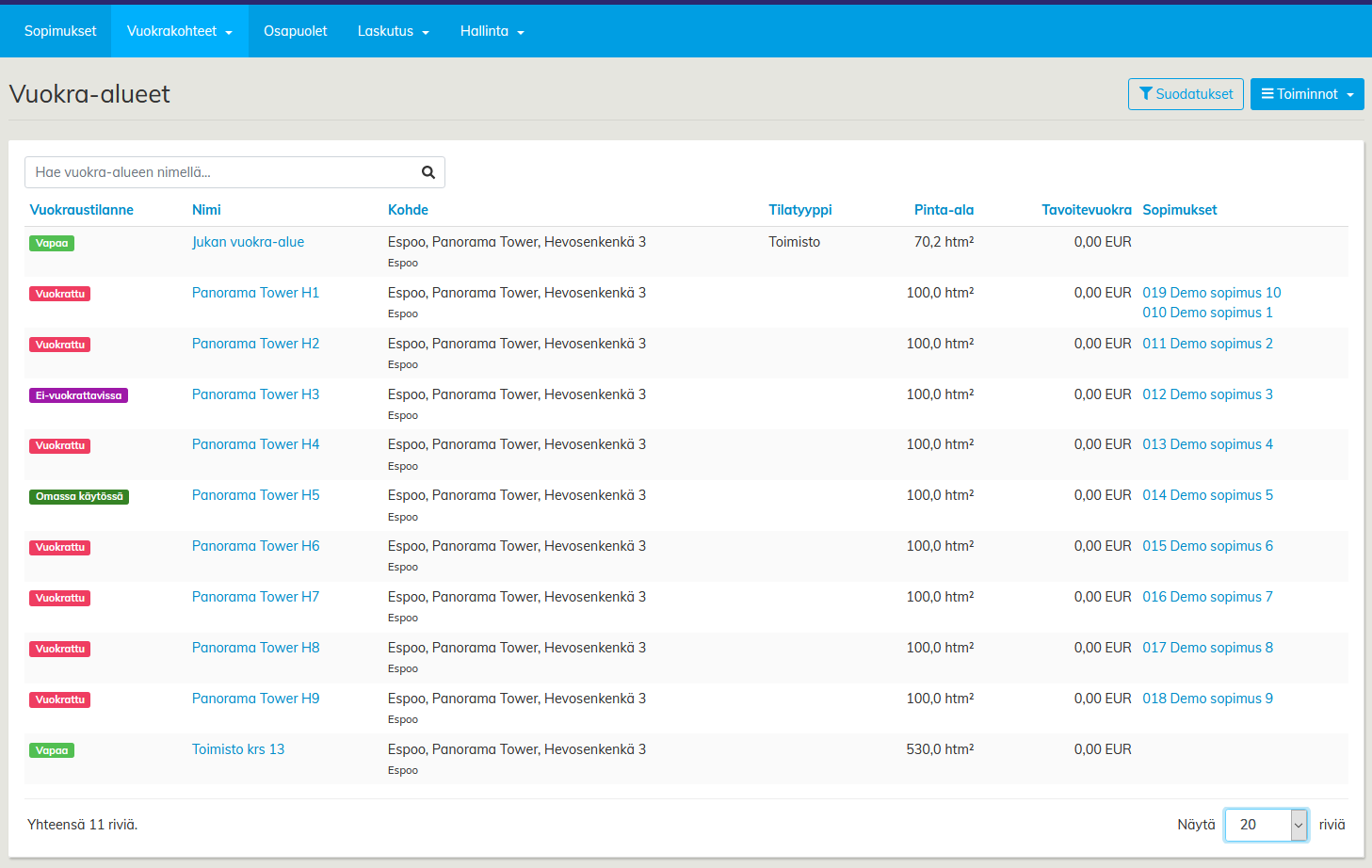Open contract 019 Demo sopimus 10
Image resolution: width=1372 pixels, height=868 pixels.
tap(1211, 293)
